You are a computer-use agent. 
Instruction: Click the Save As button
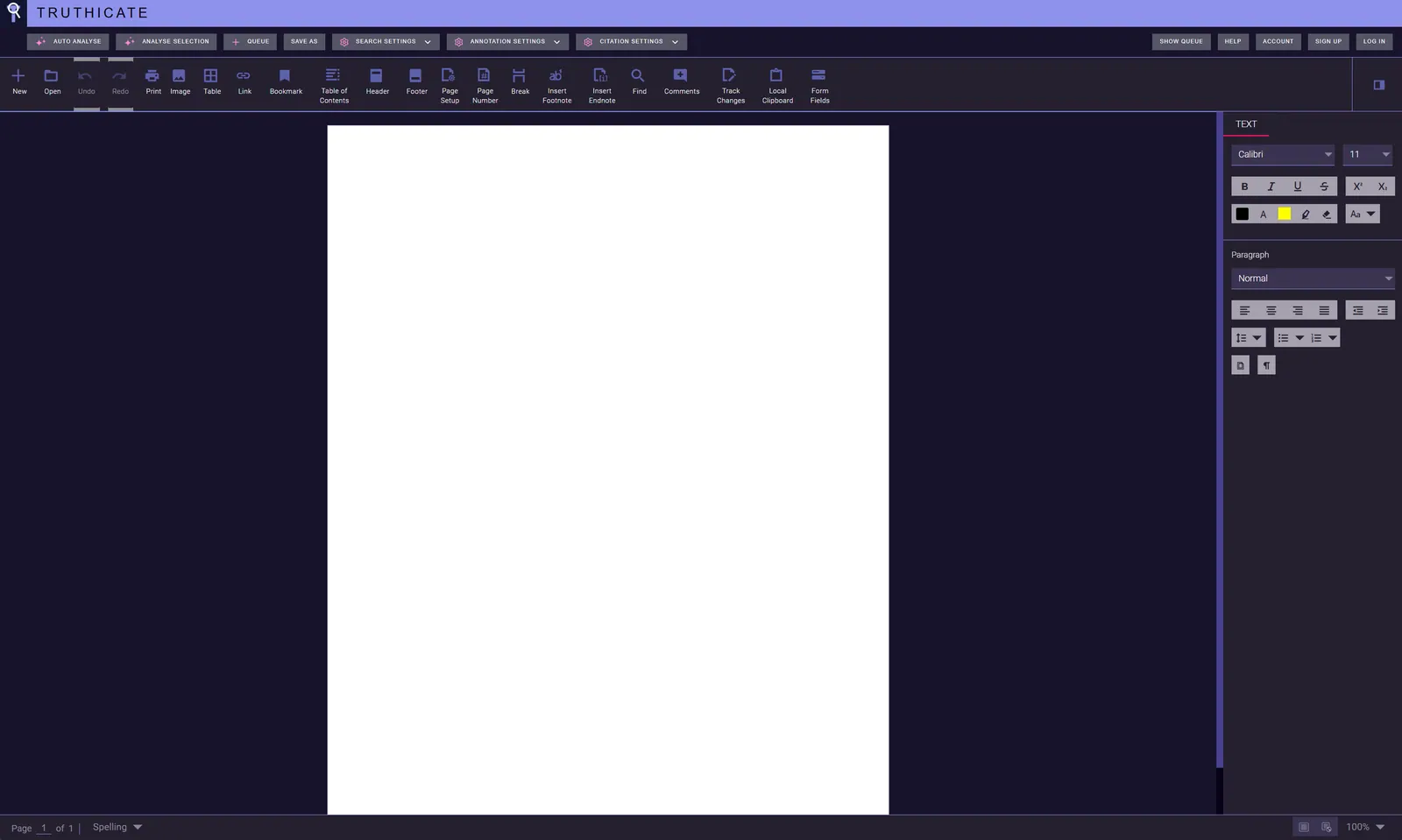(x=304, y=42)
